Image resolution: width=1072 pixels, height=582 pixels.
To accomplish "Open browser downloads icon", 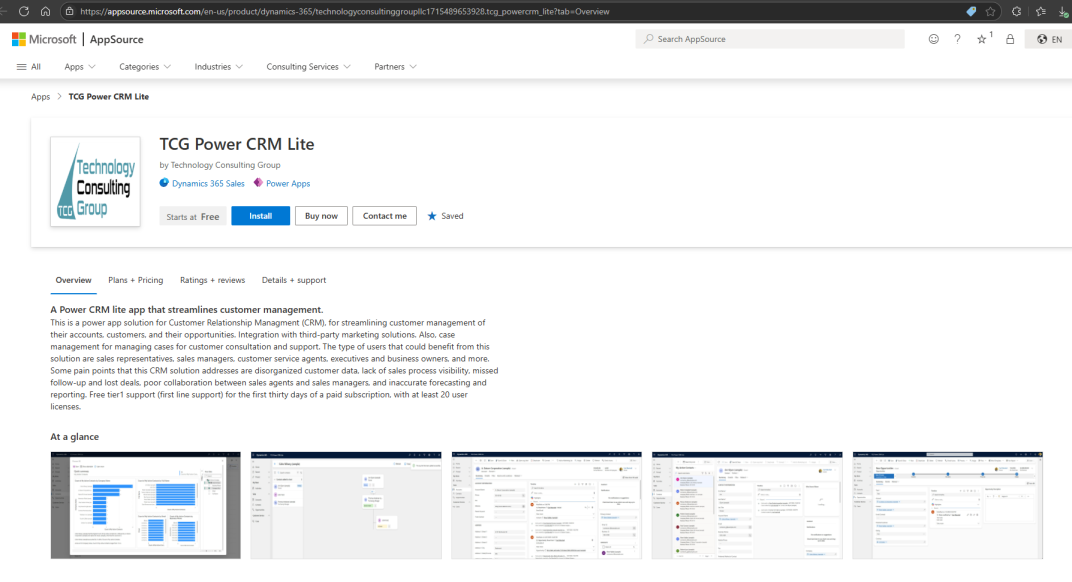I will coord(1064,11).
